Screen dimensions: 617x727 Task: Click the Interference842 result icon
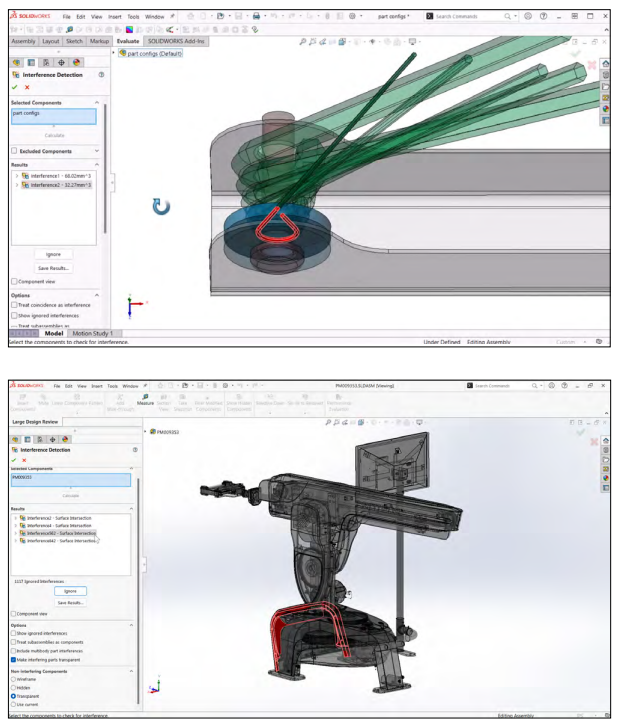(22, 541)
